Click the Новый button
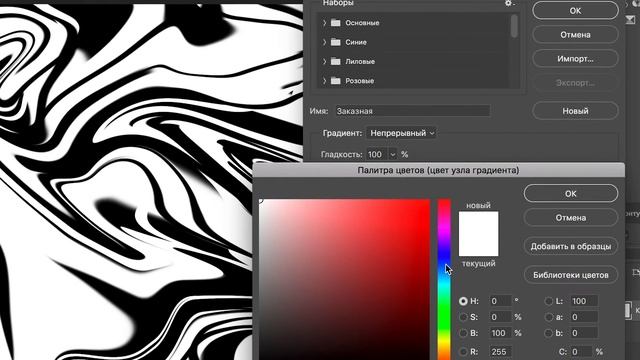The height and width of the screenshot is (360, 640). (x=575, y=111)
